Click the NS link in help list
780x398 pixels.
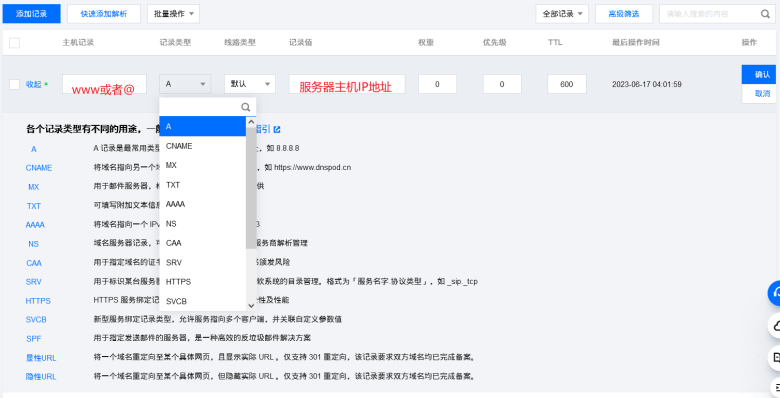pos(33,244)
